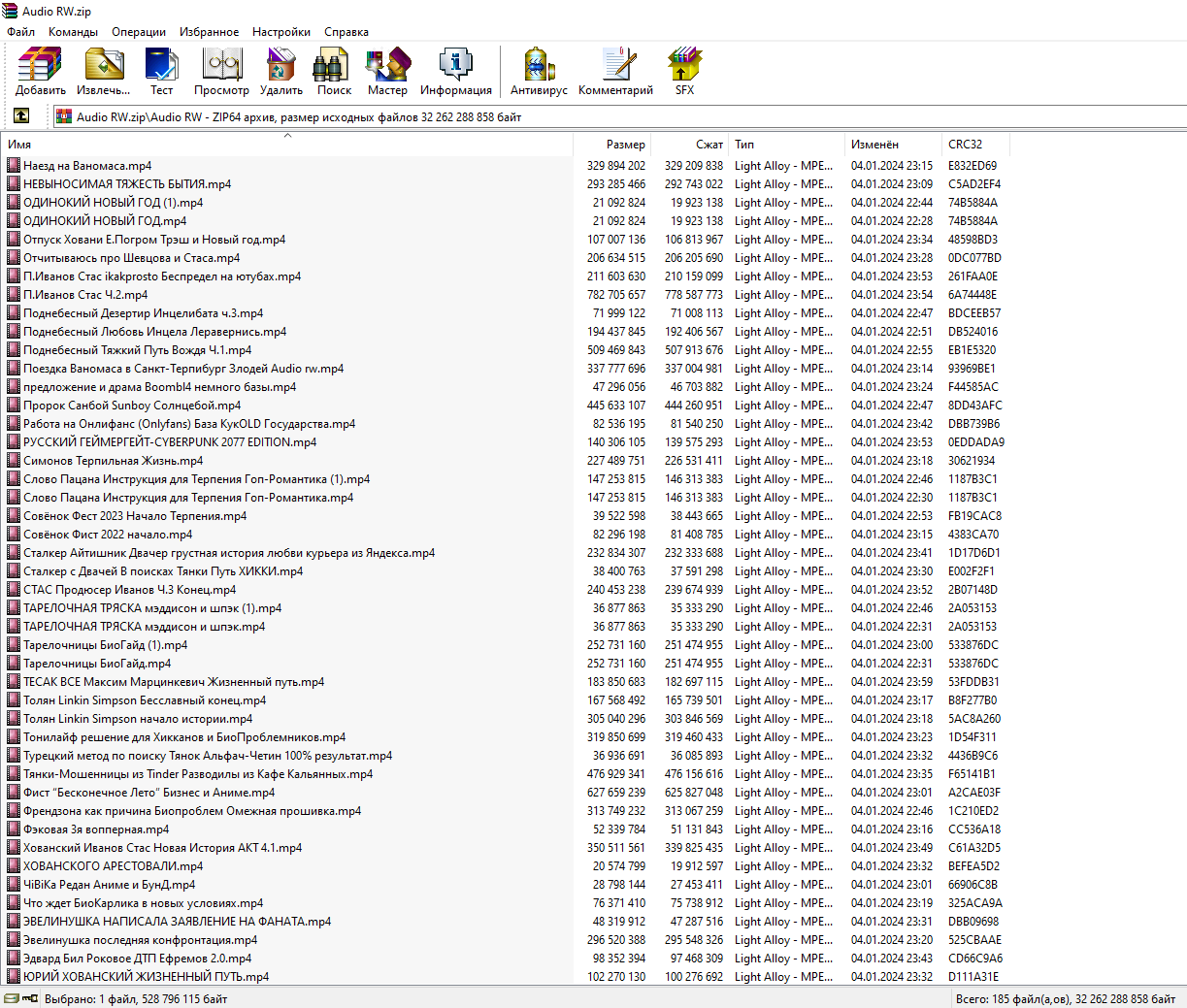The height and width of the screenshot is (1008, 1187).
Task: Run the Антивирус (Virus scan) tool
Action: [x=539, y=71]
